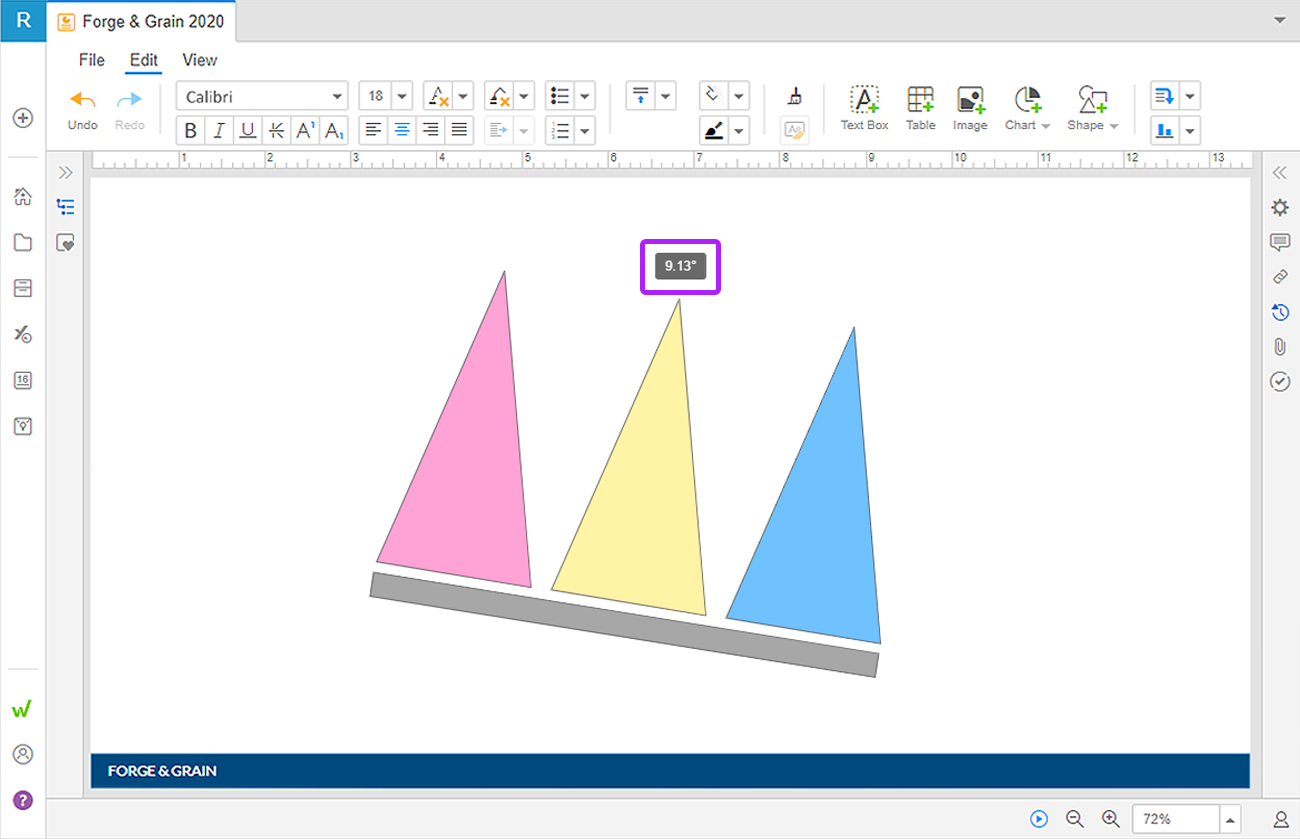This screenshot has height=839, width=1300.
Task: Open the File menu
Action: pos(92,60)
